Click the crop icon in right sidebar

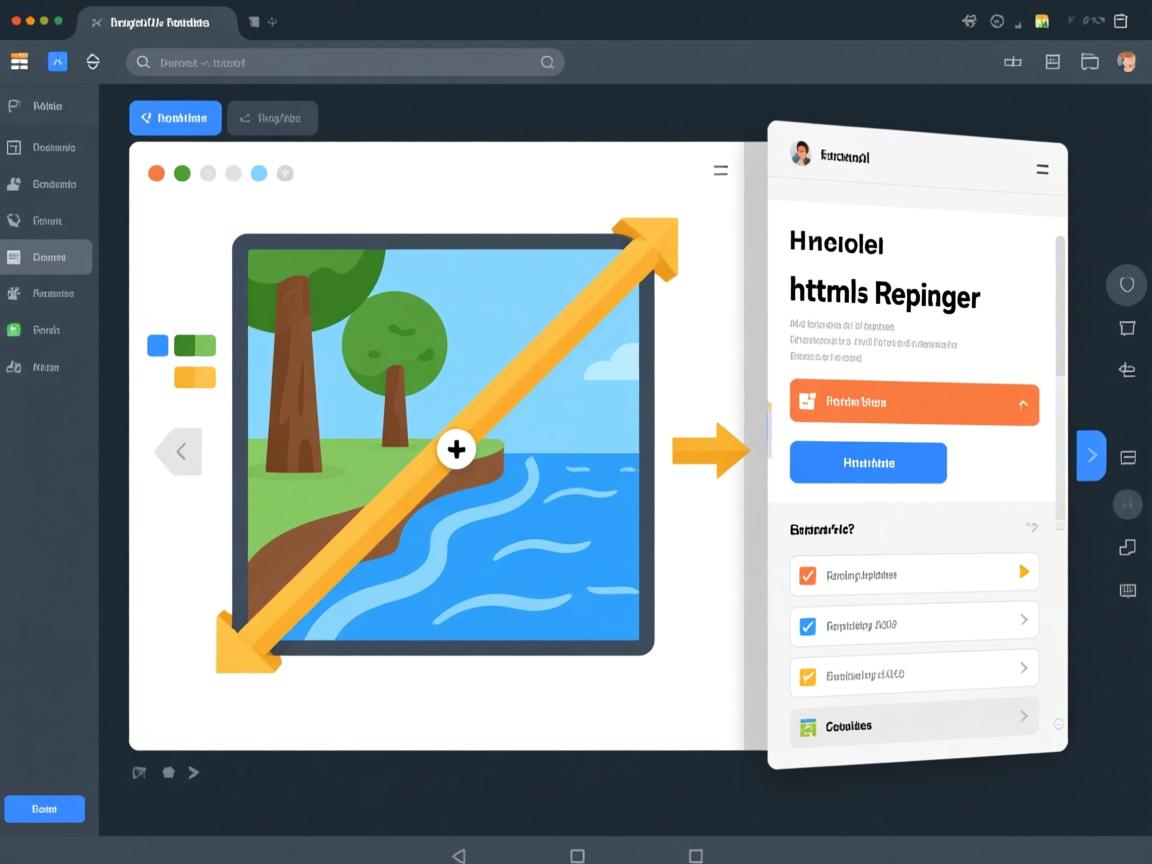(x=1127, y=328)
